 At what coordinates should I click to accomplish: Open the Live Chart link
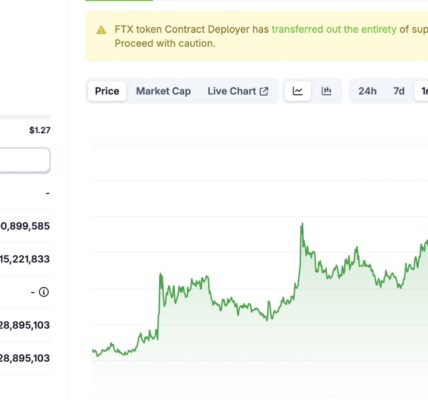[238, 91]
